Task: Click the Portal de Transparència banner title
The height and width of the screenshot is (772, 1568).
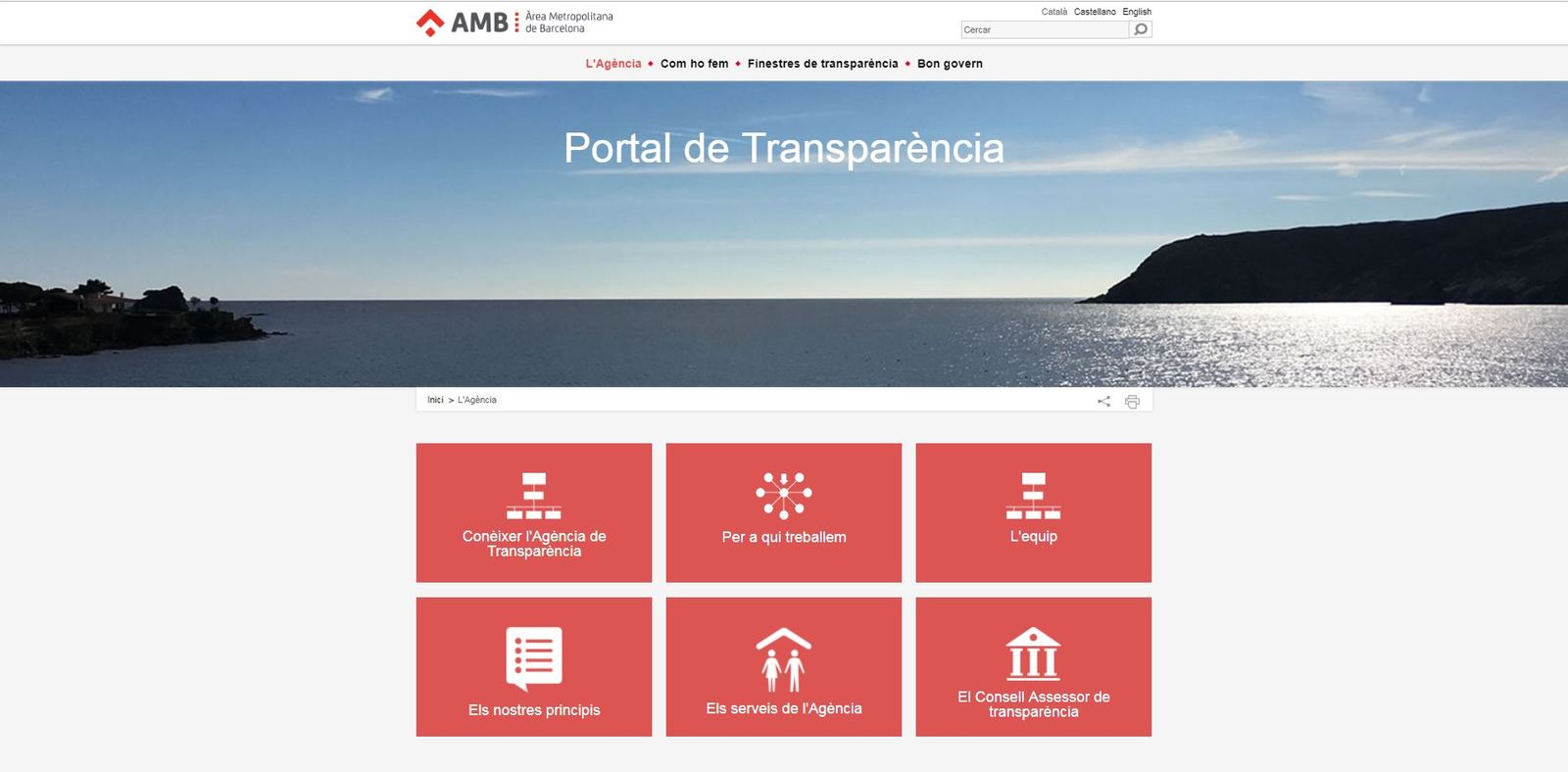Action: point(783,149)
